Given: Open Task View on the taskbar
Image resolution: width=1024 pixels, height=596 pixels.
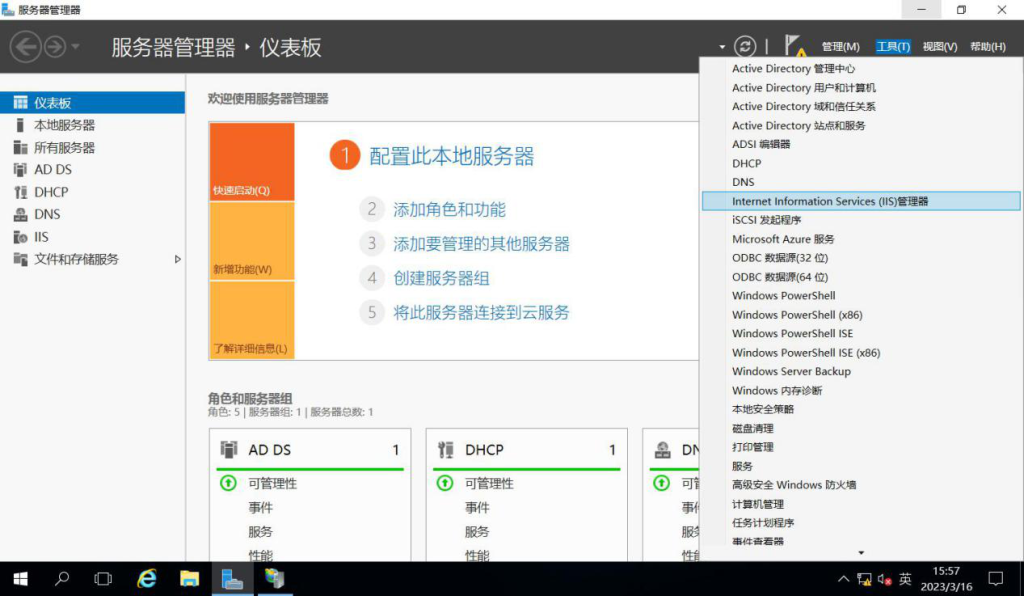Looking at the screenshot, I should [x=103, y=579].
